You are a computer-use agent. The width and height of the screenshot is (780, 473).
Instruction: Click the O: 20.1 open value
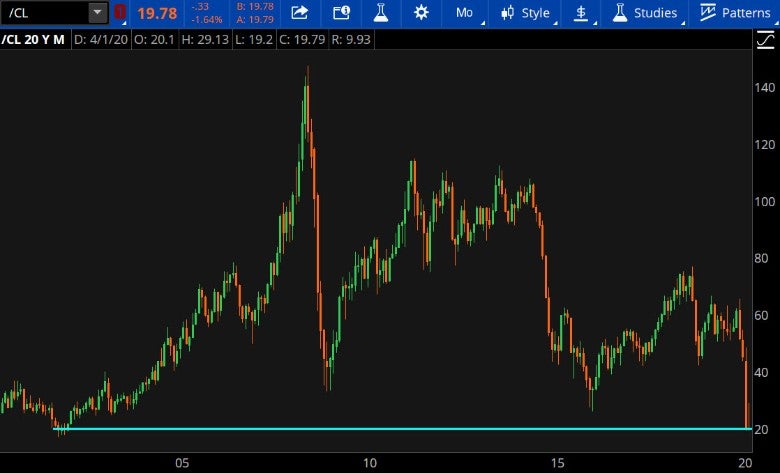click(x=154, y=40)
